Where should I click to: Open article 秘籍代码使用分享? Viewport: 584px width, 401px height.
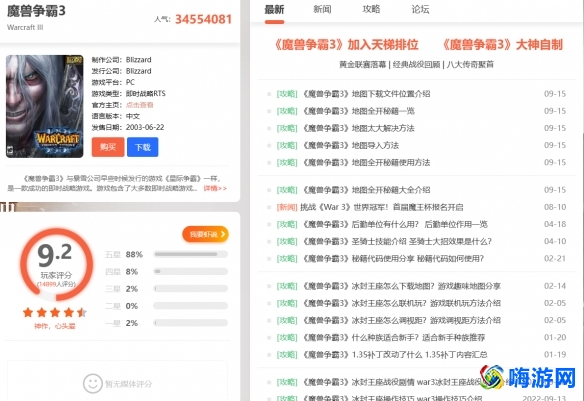tap(393, 258)
